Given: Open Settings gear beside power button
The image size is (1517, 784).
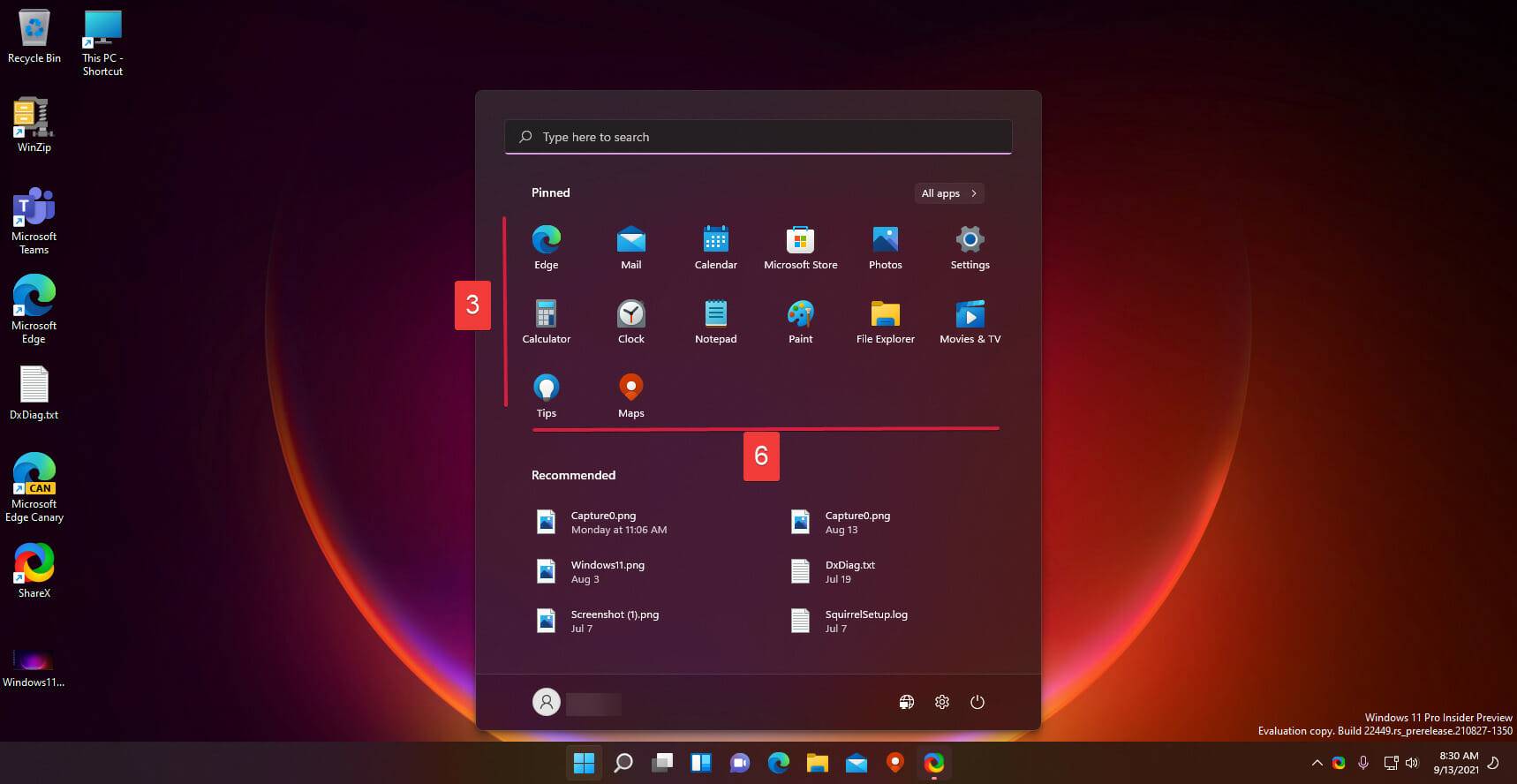Looking at the screenshot, I should (x=942, y=702).
